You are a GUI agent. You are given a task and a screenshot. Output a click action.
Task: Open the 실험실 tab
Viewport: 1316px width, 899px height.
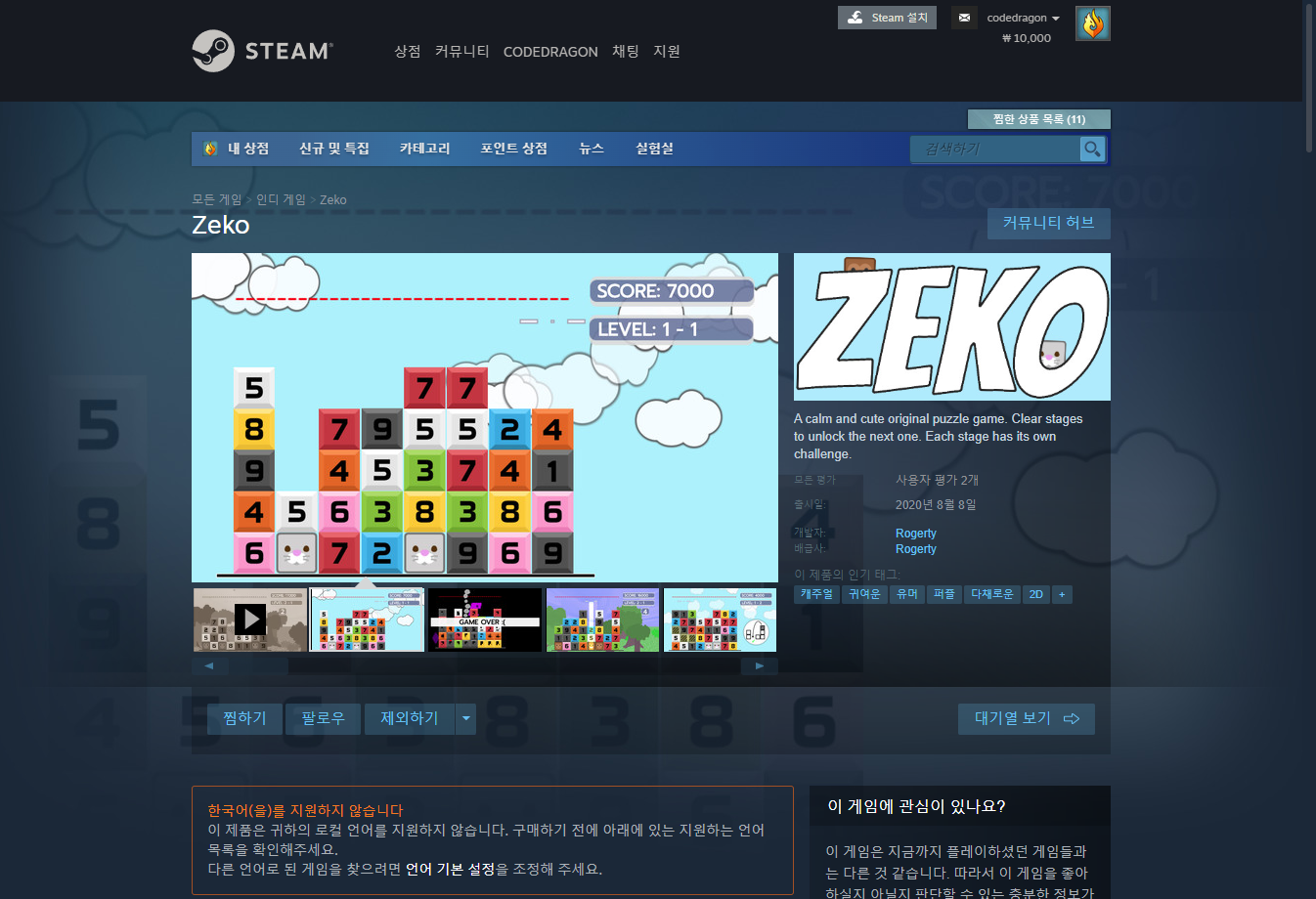coord(654,149)
